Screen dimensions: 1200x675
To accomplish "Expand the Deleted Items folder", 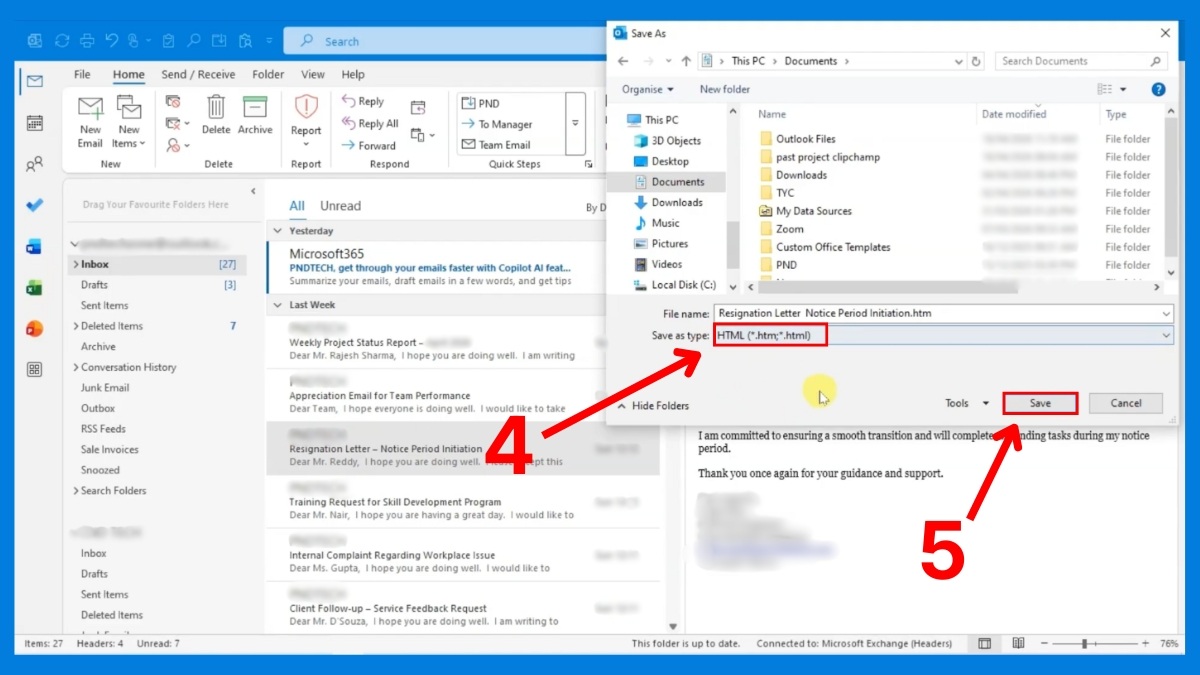I will pos(75,326).
